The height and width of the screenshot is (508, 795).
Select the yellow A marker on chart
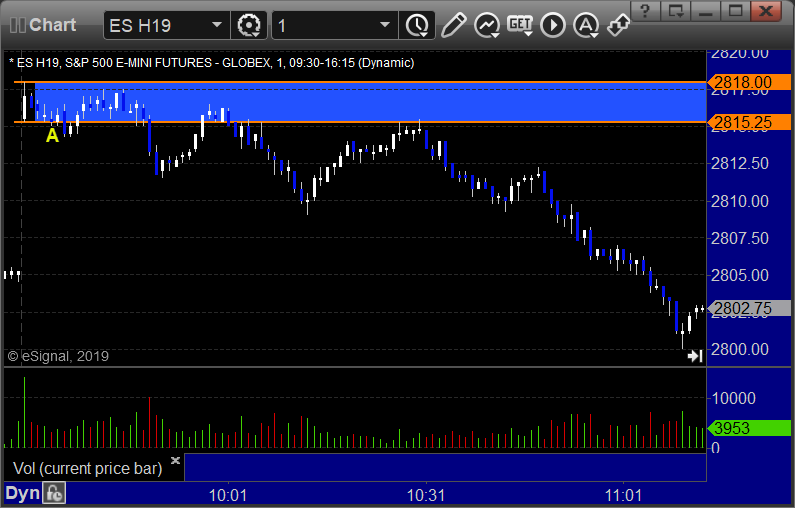[x=52, y=135]
